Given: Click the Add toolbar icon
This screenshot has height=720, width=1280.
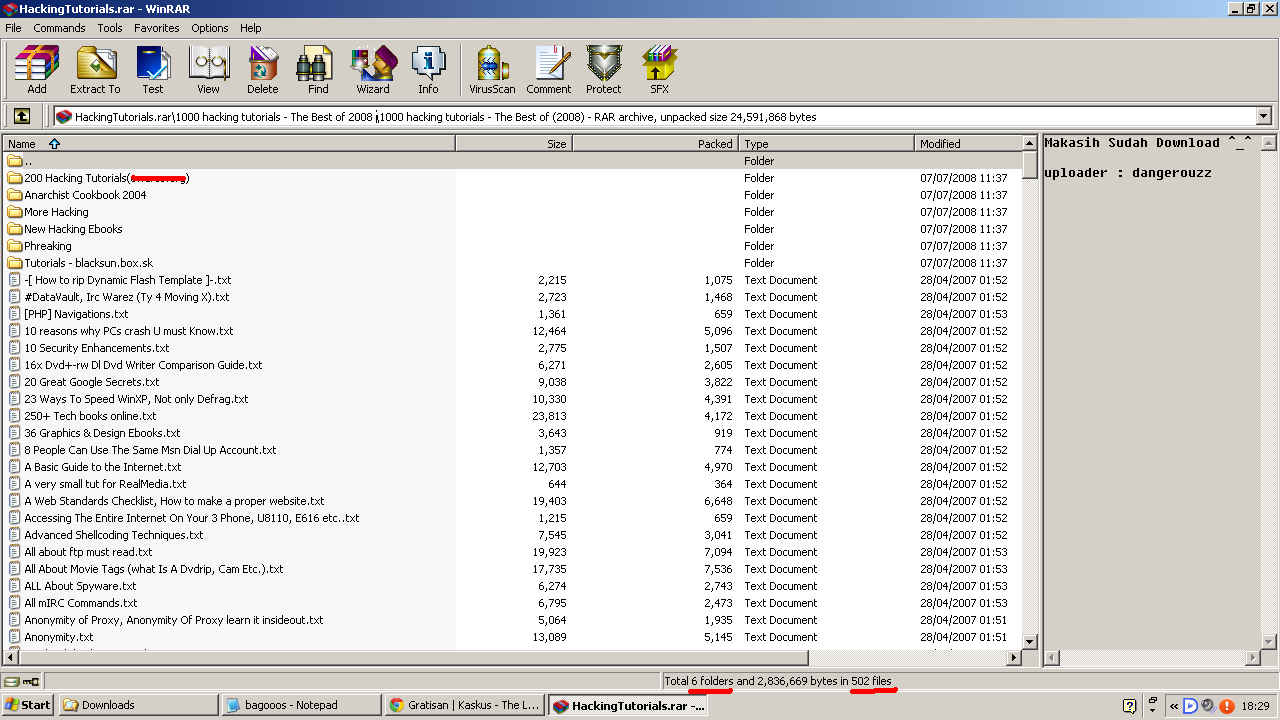Looking at the screenshot, I should coord(37,70).
